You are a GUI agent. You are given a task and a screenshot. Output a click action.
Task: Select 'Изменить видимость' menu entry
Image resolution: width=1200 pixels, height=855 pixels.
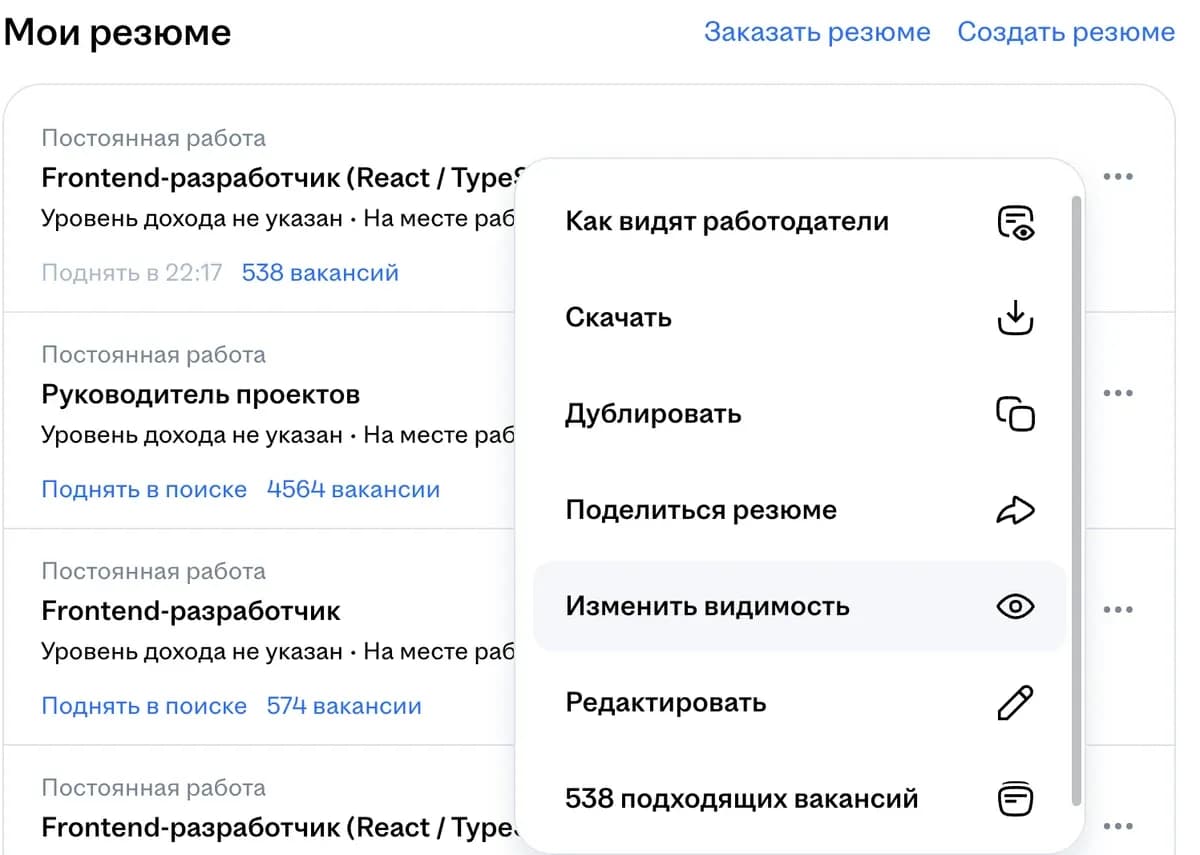(x=800, y=606)
